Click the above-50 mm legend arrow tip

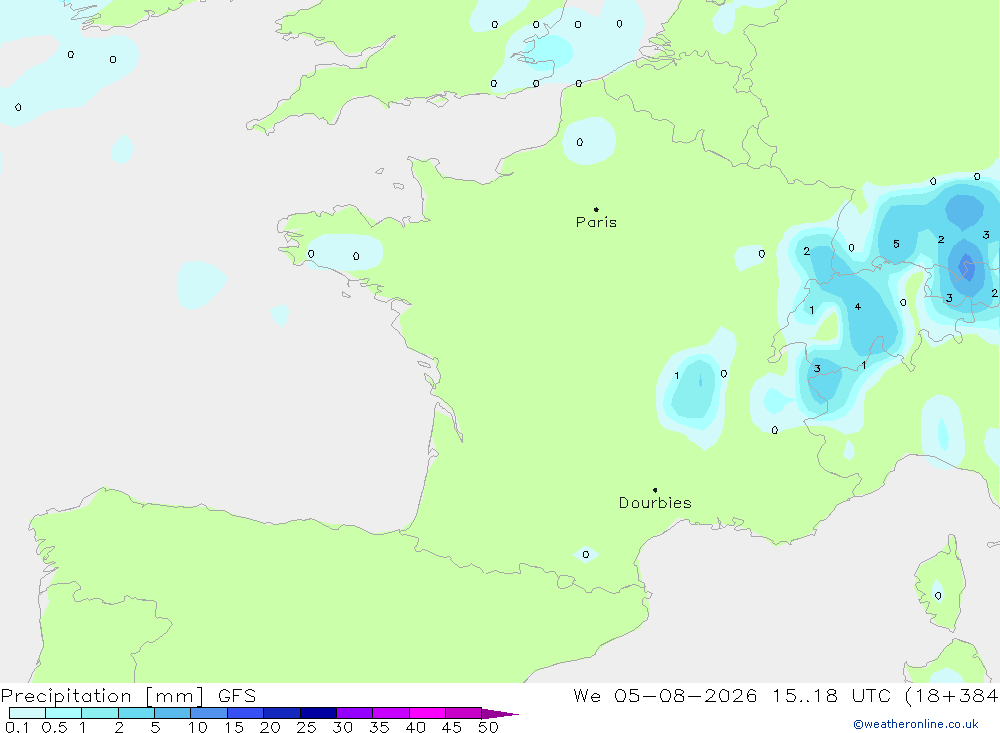tap(501, 713)
